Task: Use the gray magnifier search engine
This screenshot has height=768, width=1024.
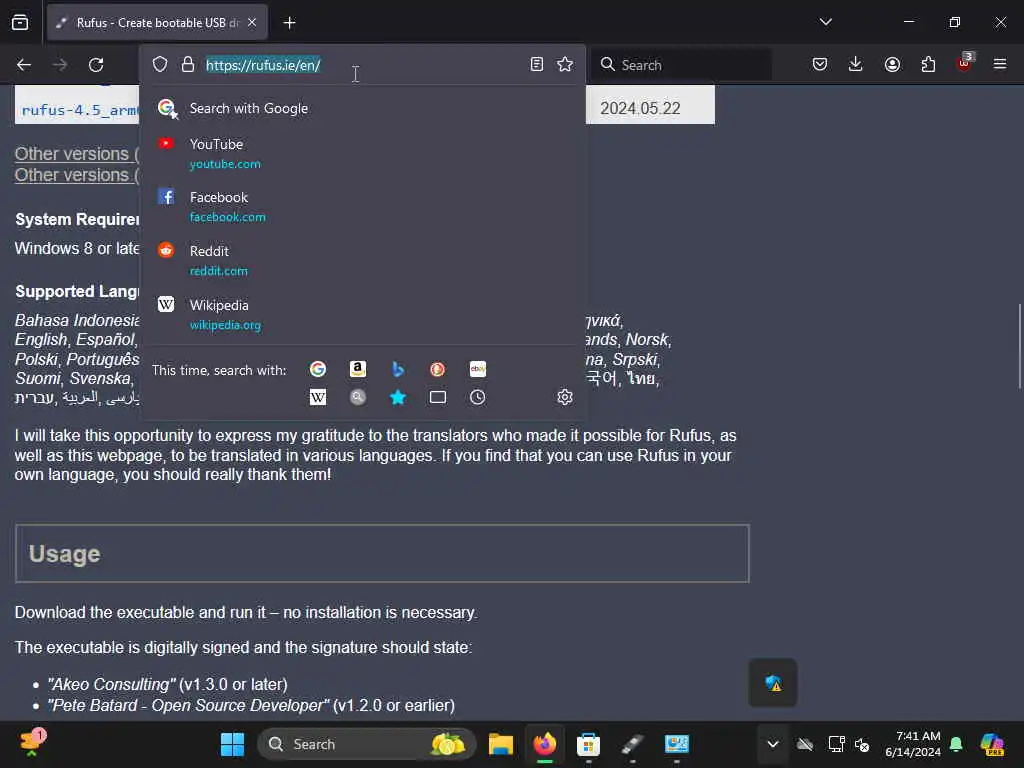Action: (358, 397)
